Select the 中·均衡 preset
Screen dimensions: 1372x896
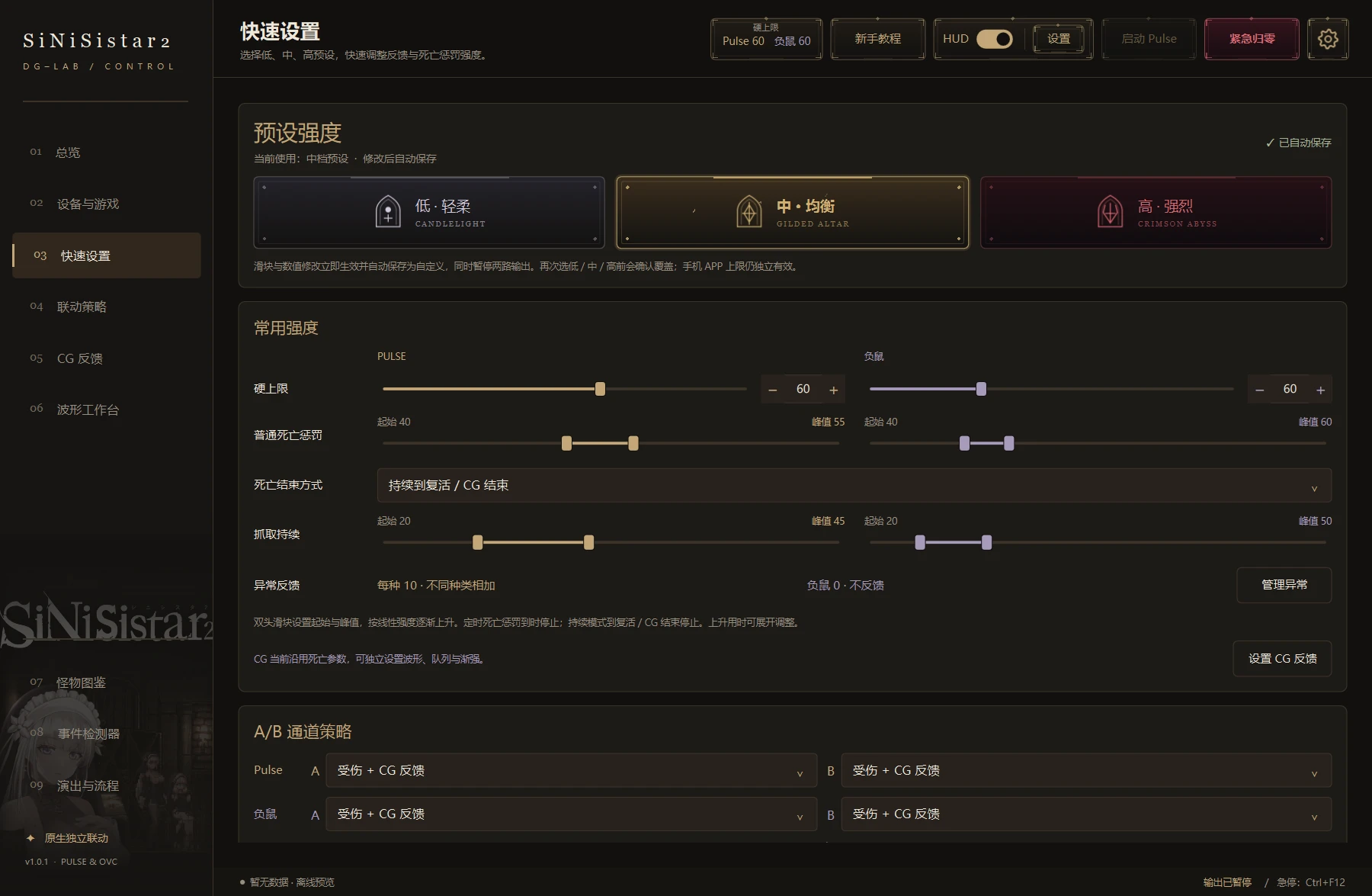coord(793,212)
